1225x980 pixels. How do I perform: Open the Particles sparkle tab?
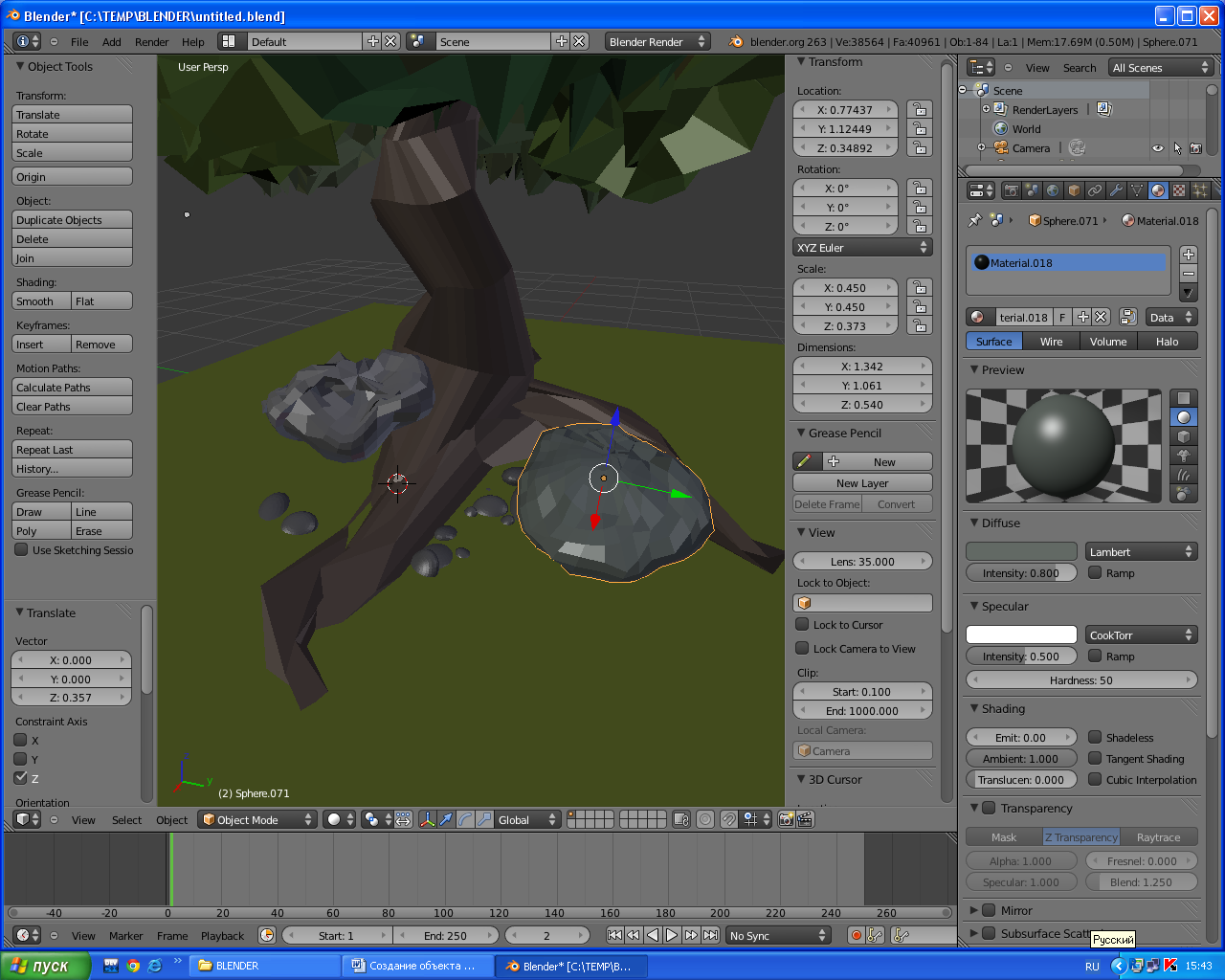coord(1200,190)
